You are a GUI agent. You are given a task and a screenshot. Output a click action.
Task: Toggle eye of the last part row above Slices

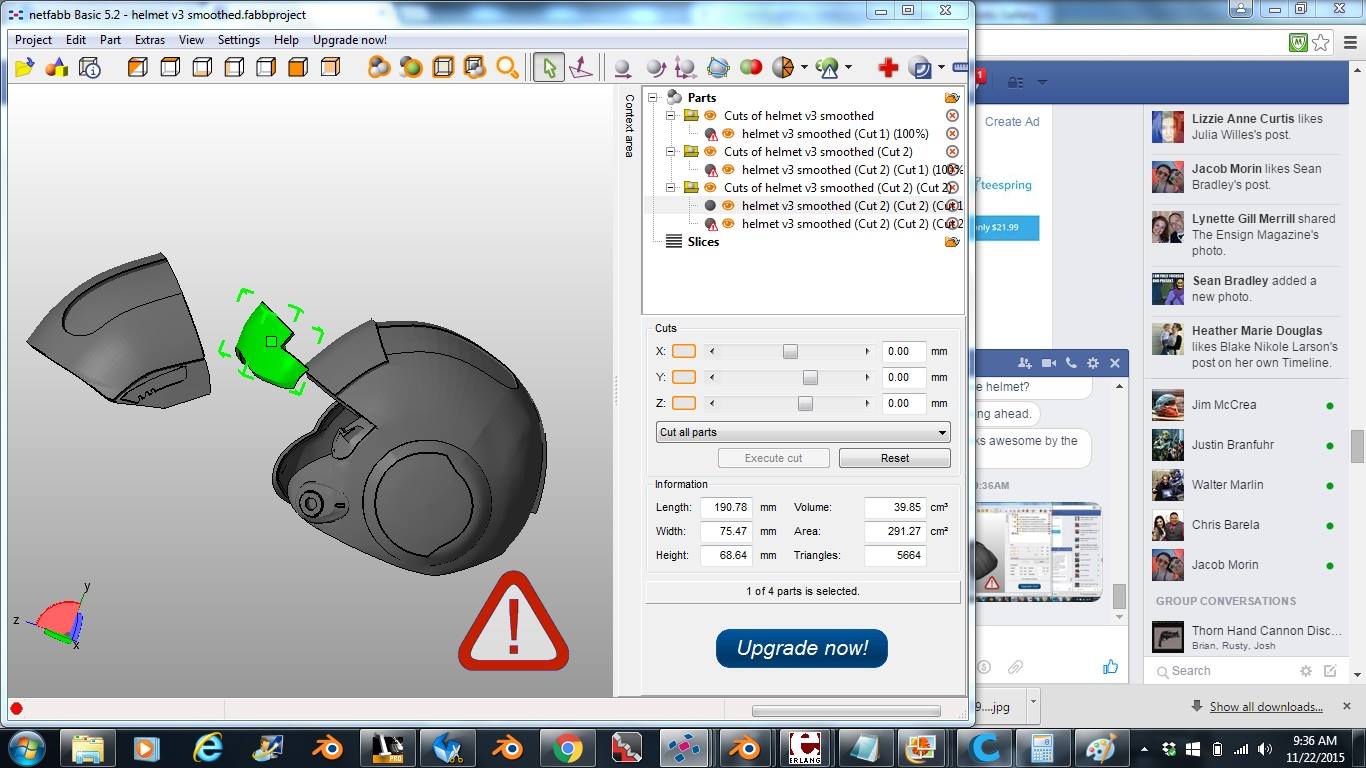(x=728, y=224)
